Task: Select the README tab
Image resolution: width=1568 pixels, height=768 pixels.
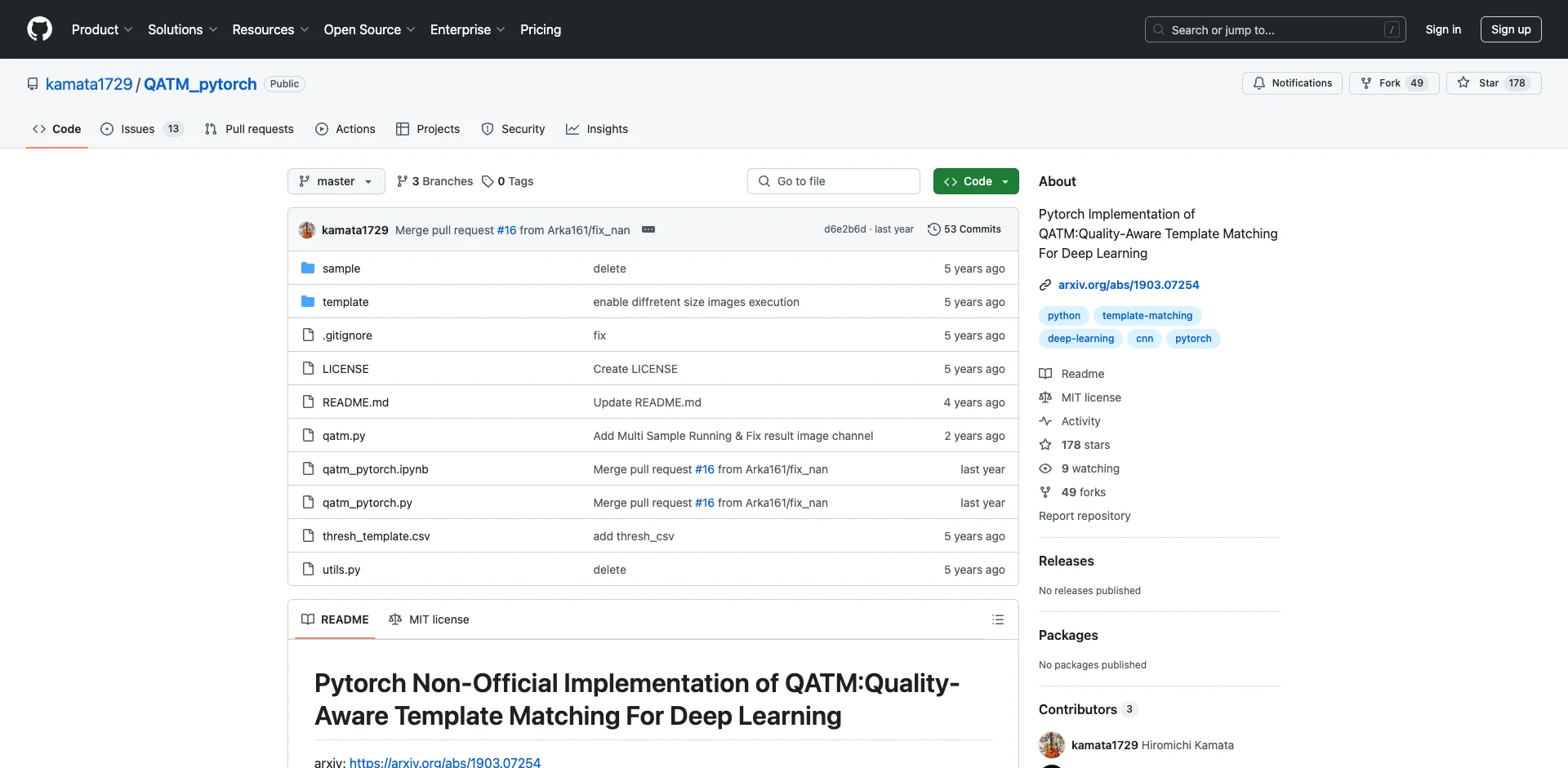Action: click(x=335, y=619)
